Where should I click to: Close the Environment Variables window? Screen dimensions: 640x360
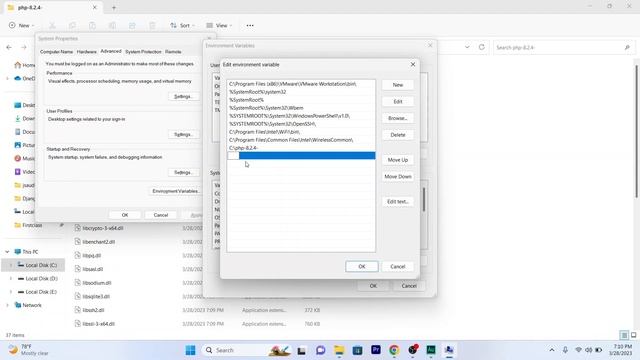click(x=430, y=45)
